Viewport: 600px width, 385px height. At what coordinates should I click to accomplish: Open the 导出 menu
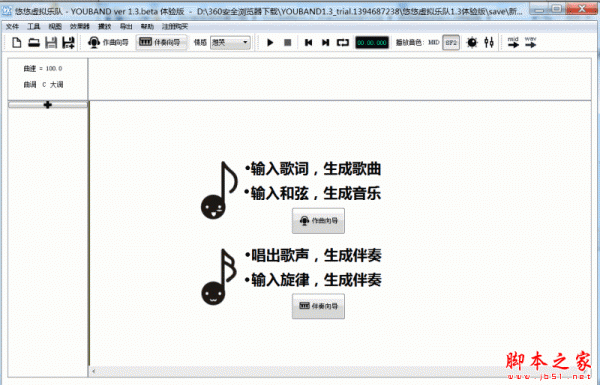[x=126, y=26]
